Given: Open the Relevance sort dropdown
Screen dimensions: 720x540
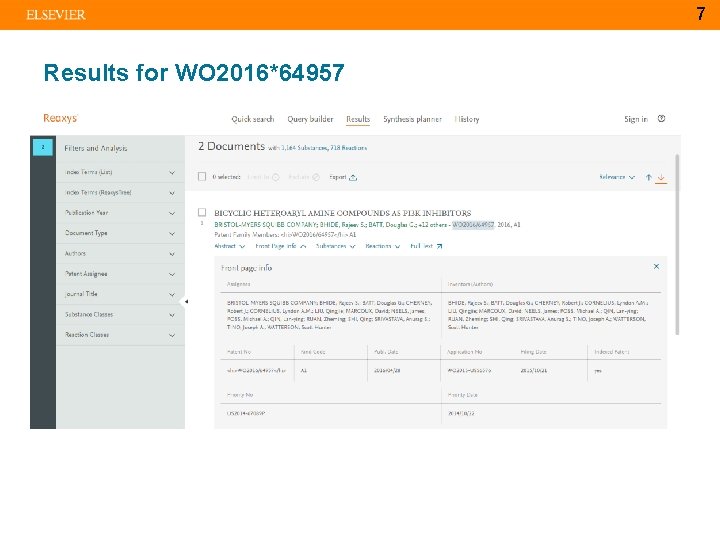Looking at the screenshot, I should click(x=617, y=177).
